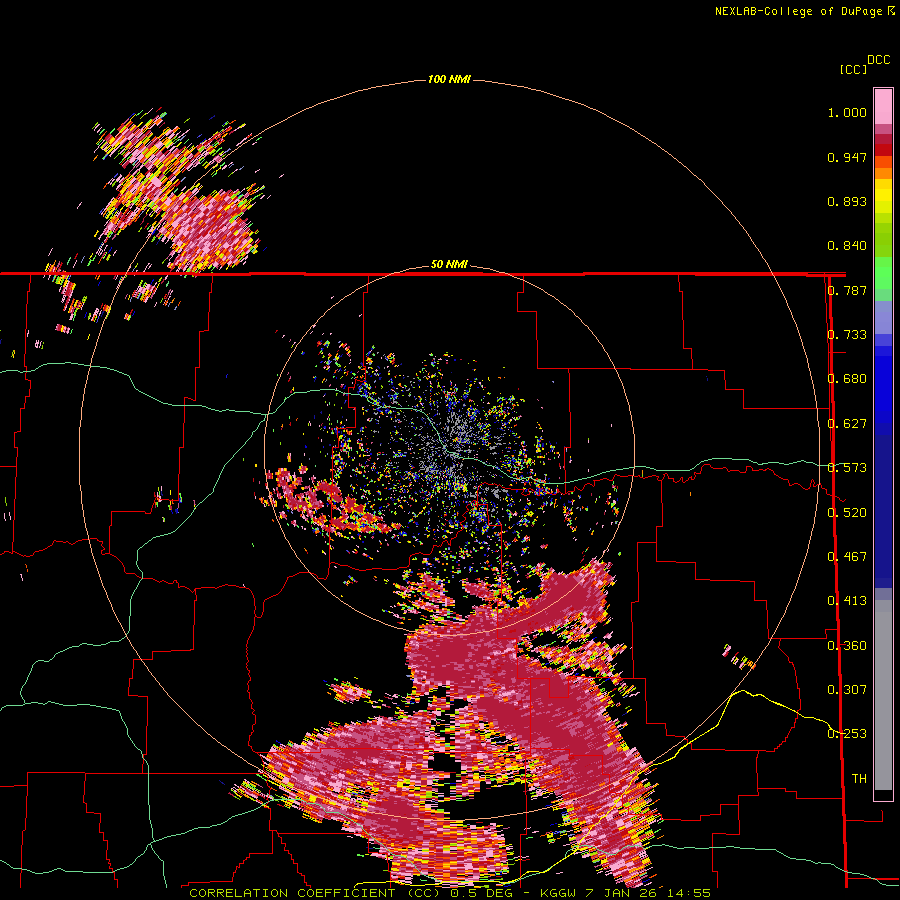Select the 0.893 scale value
Screen dimensions: 900x900
847,201
